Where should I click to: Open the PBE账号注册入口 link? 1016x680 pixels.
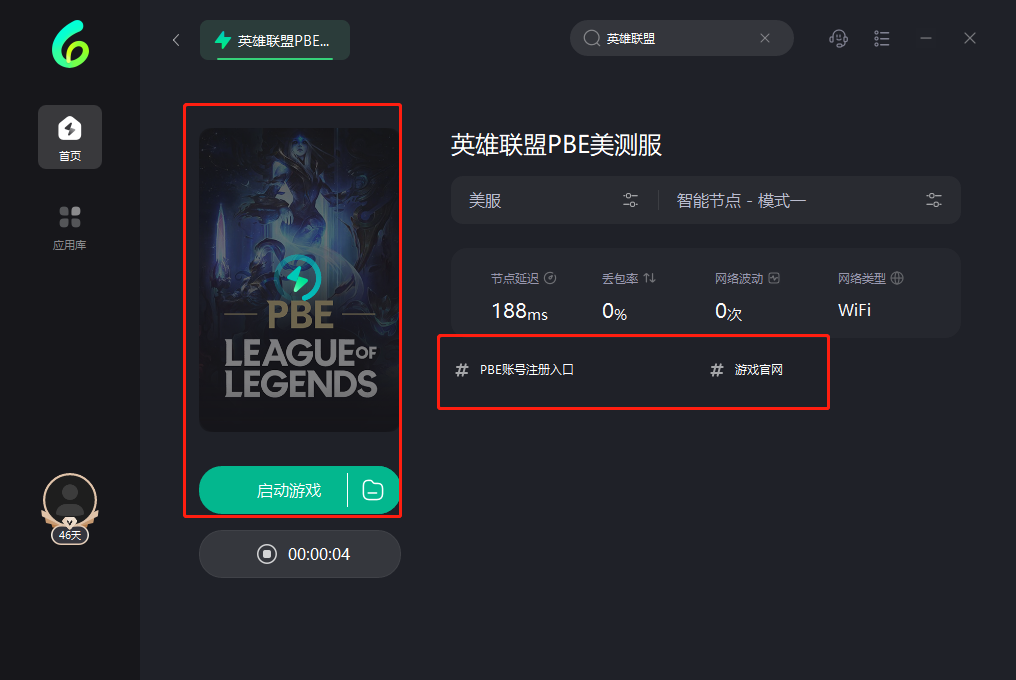click(515, 369)
